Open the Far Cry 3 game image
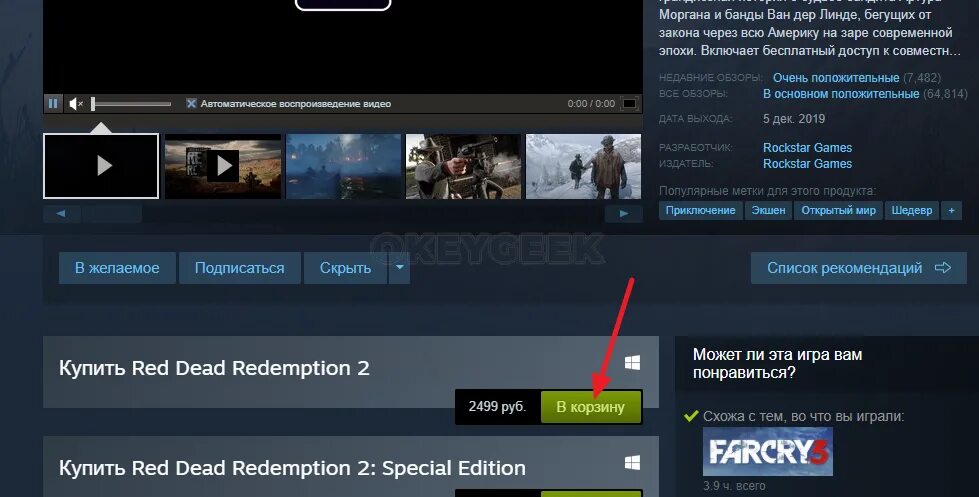 pyautogui.click(x=767, y=451)
